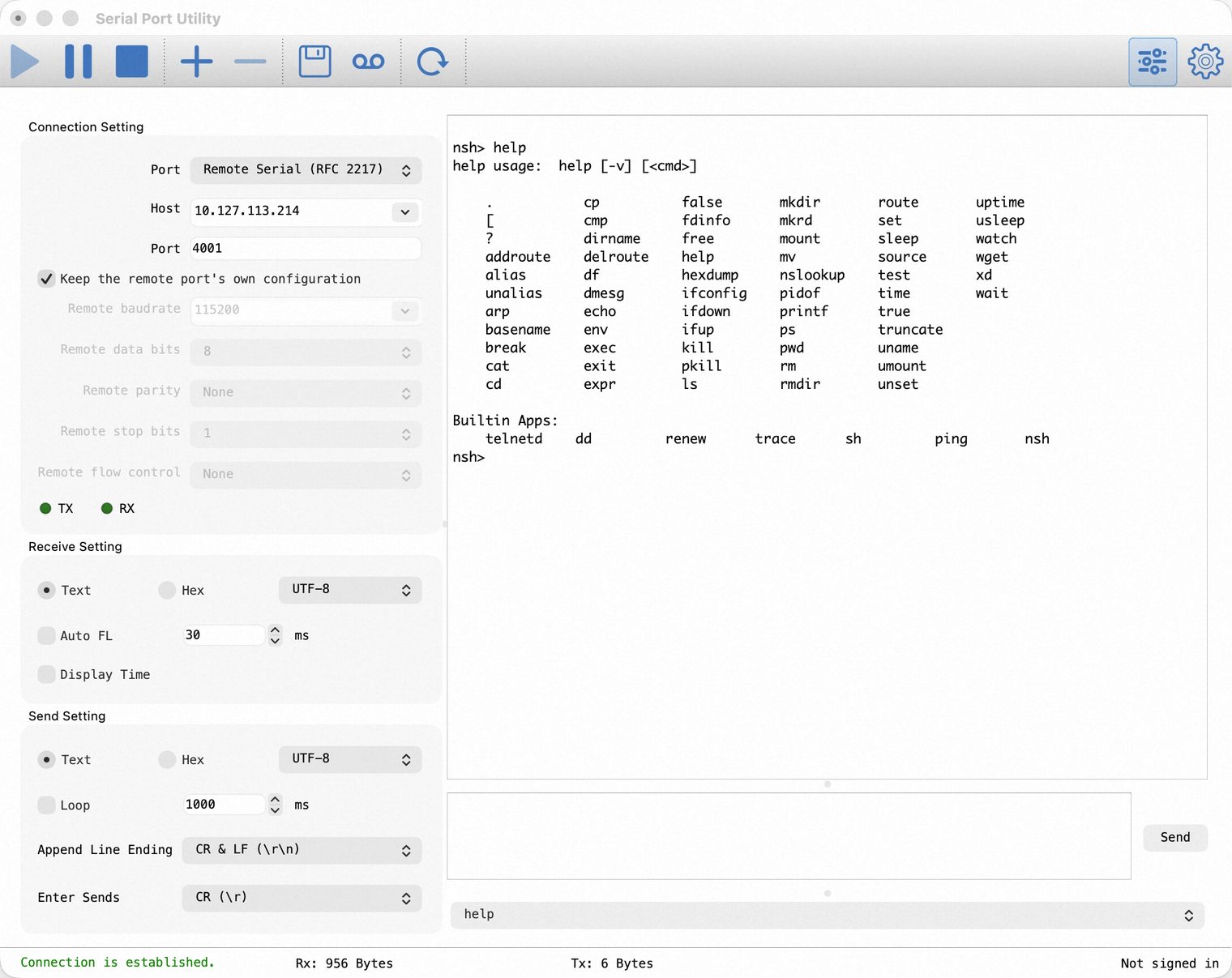Viewport: 1232px width, 978px height.
Task: Open preferences via the gear icon
Action: 1205,62
